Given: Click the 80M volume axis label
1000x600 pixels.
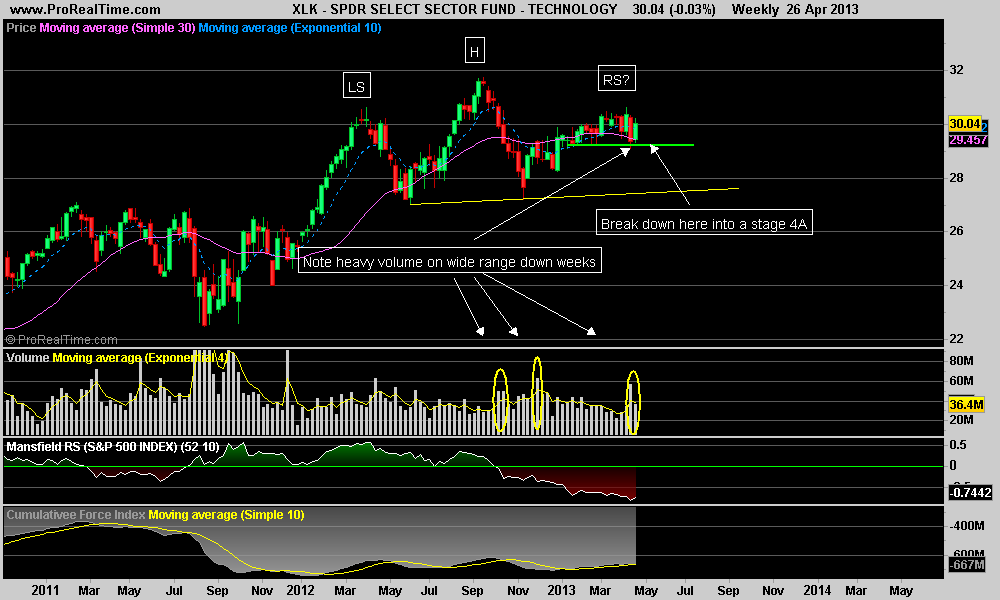Looking at the screenshot, I should (x=961, y=361).
